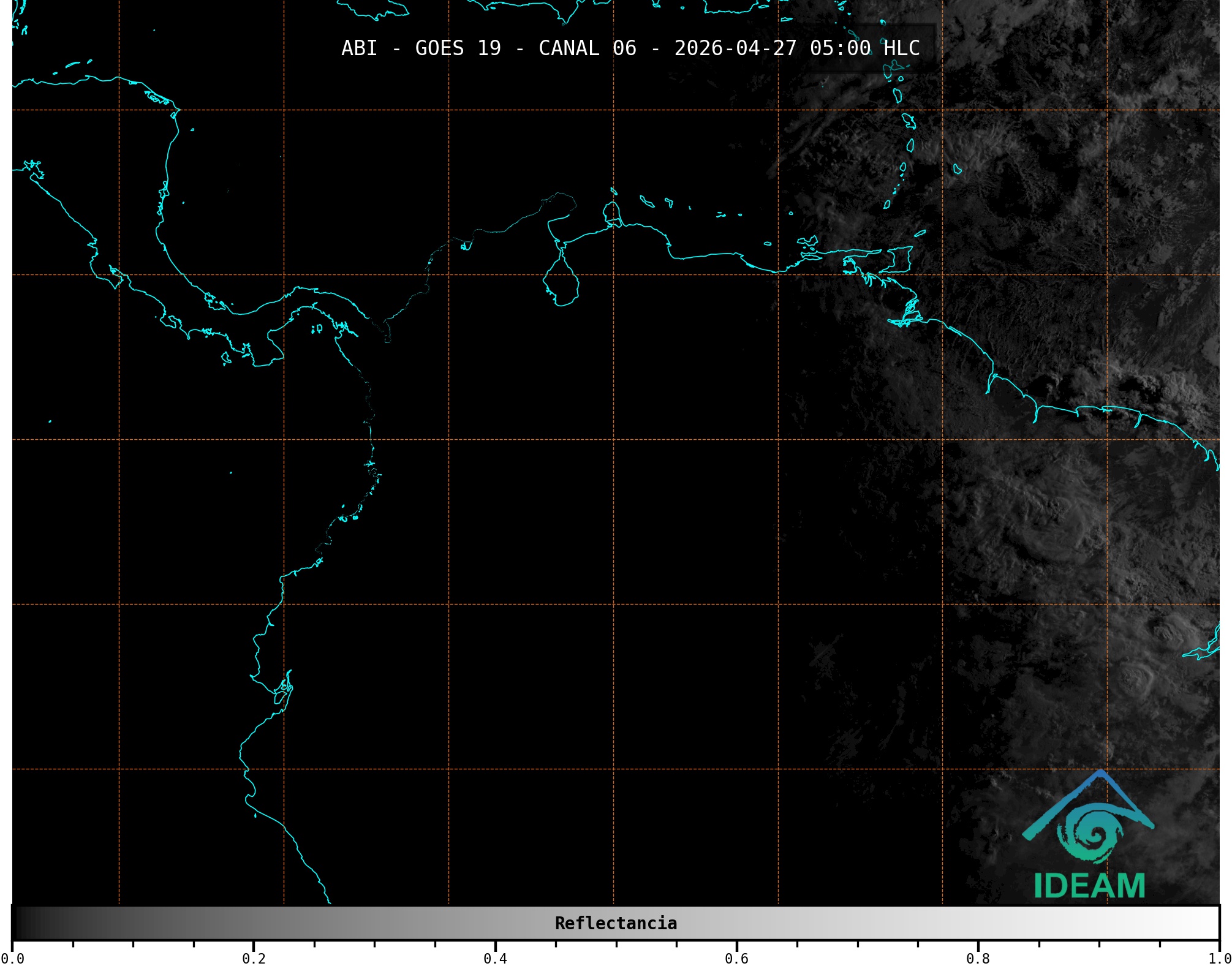This screenshot has height=966, width=1232.
Task: Click the bright white end of colorbar
Action: click(x=1210, y=923)
